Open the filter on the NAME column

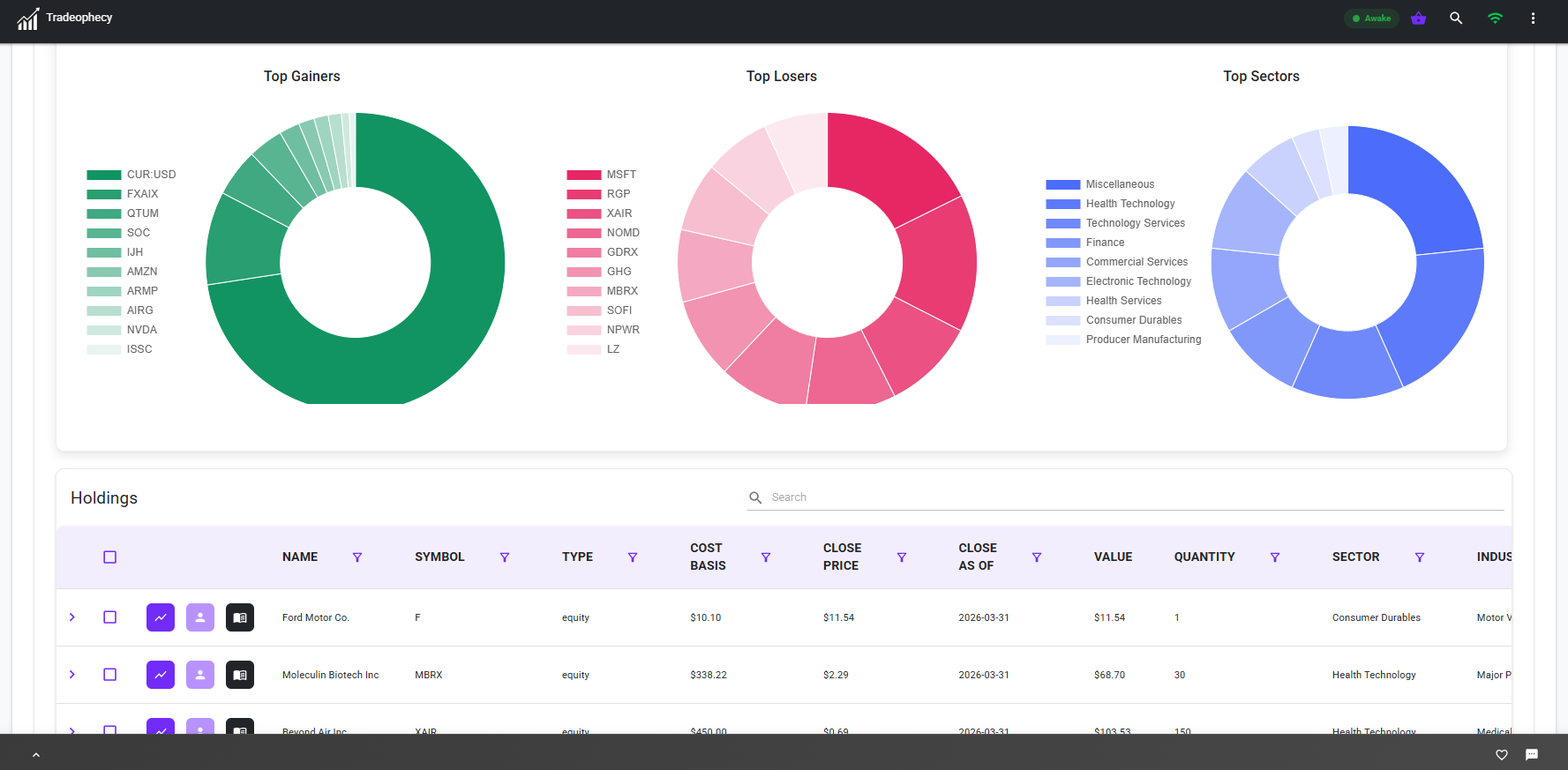[357, 557]
